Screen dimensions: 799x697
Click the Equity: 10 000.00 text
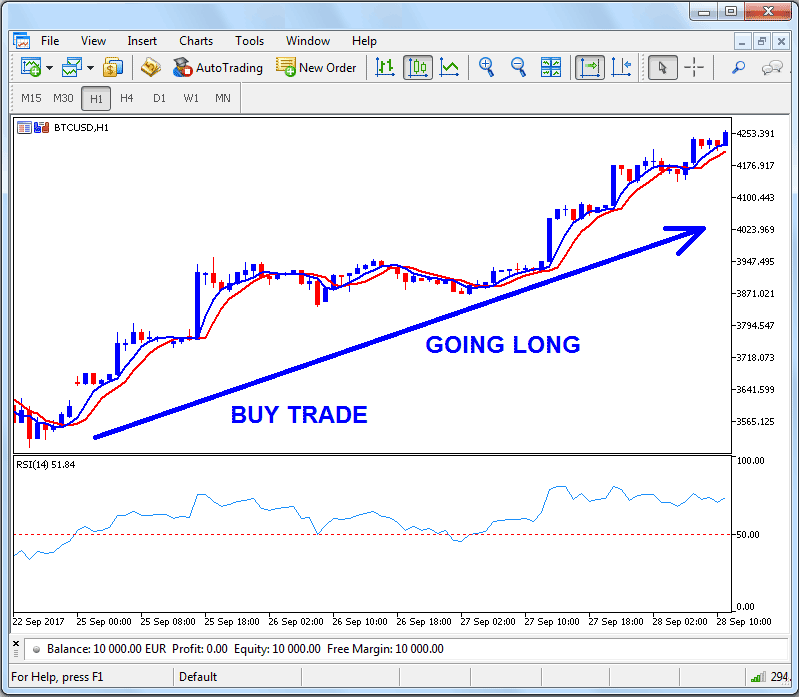pyautogui.click(x=277, y=649)
